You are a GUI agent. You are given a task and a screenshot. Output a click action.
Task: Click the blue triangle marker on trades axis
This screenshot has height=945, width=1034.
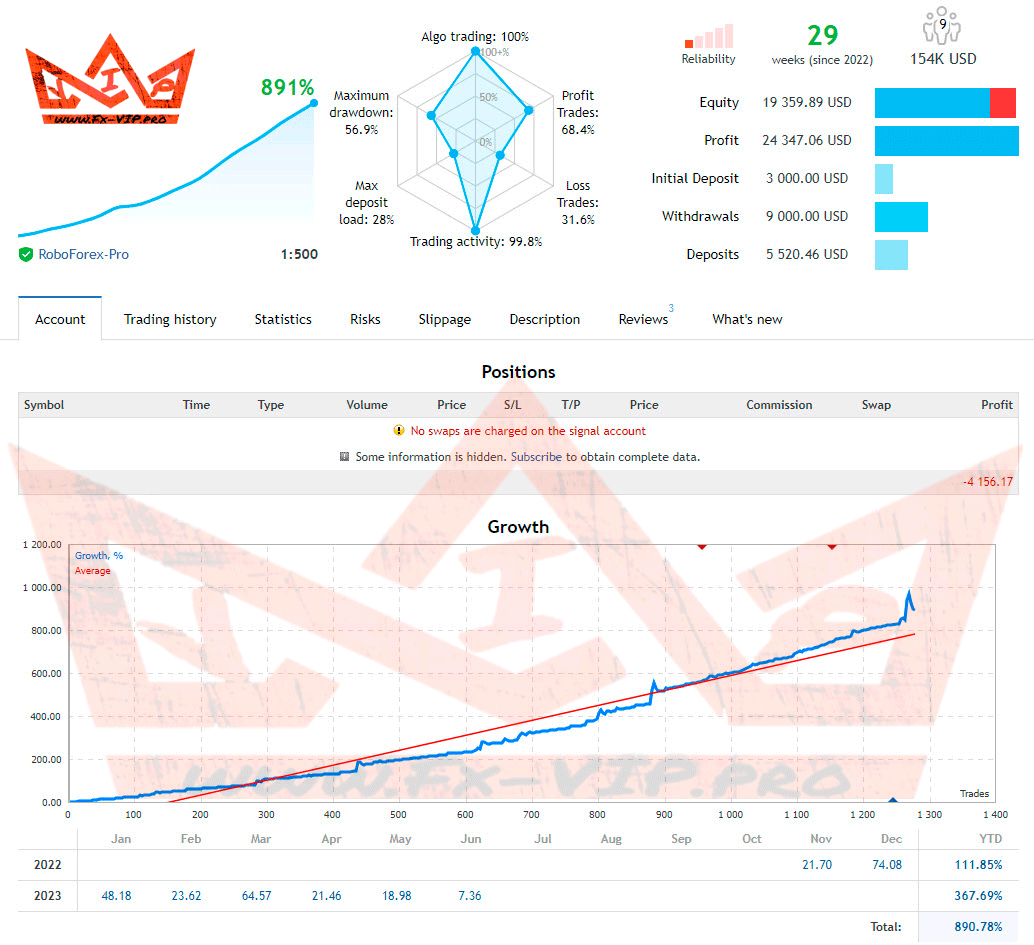(x=893, y=800)
